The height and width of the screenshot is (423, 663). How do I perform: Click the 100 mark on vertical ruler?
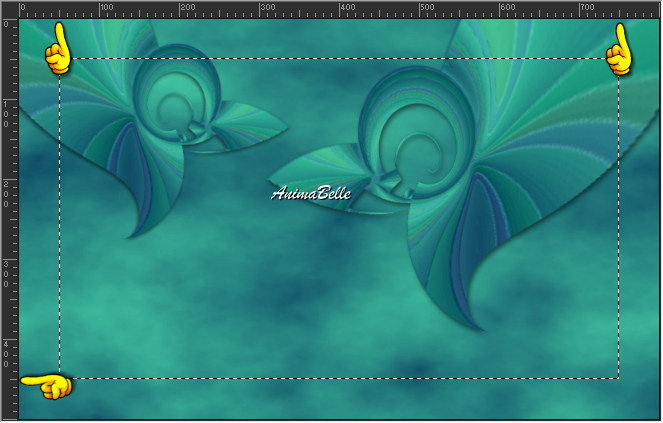[6, 114]
